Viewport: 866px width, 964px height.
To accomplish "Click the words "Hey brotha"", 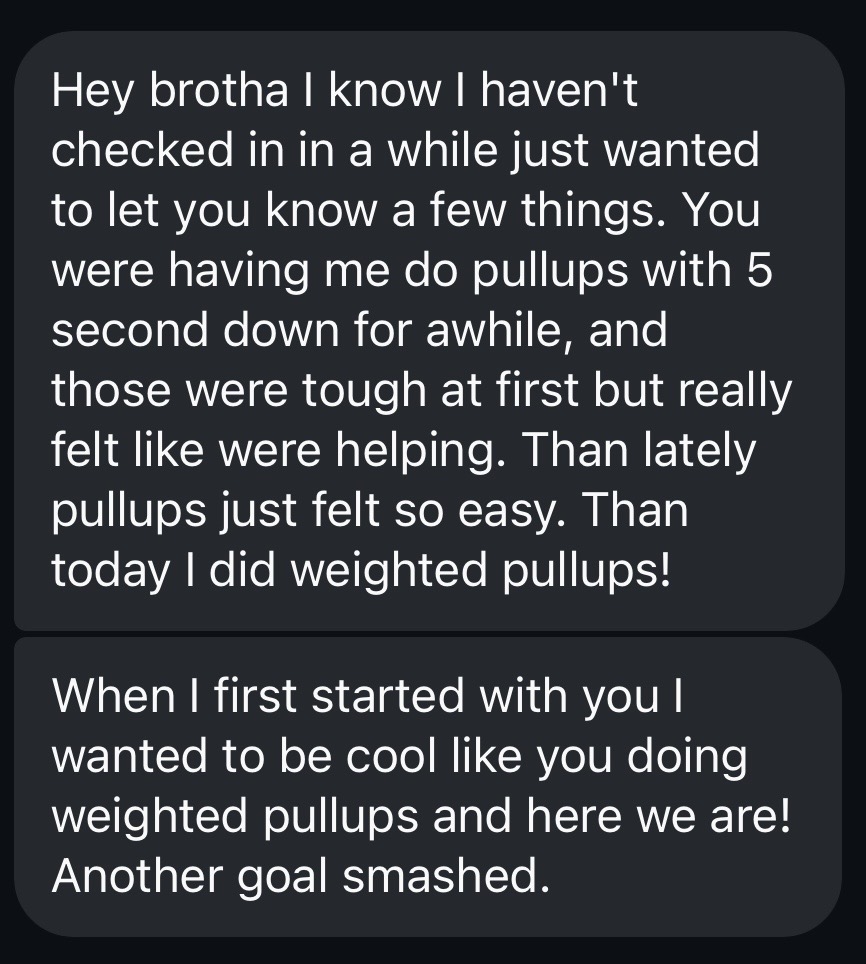I will pos(170,92).
